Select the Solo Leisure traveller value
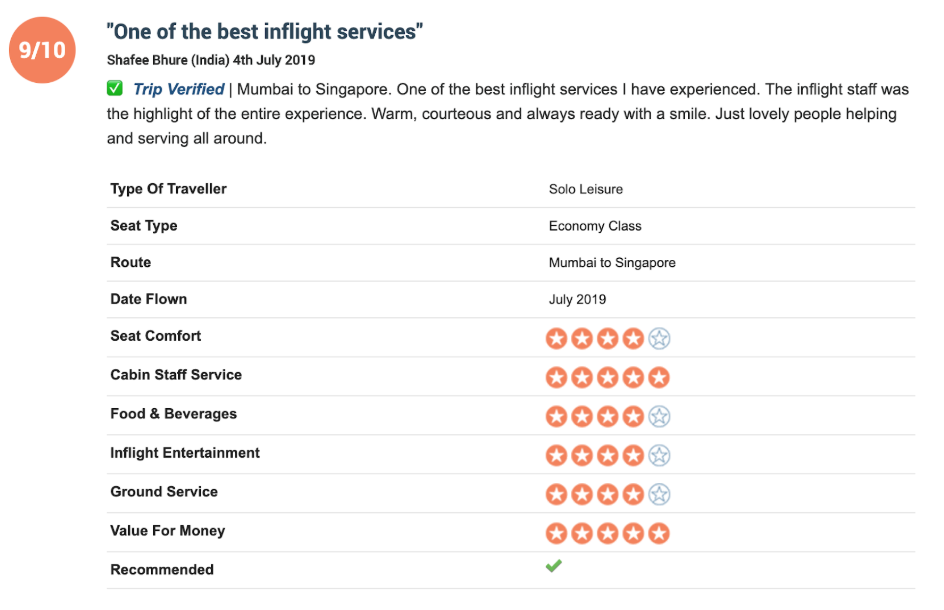This screenshot has height=610, width=944. pos(586,189)
